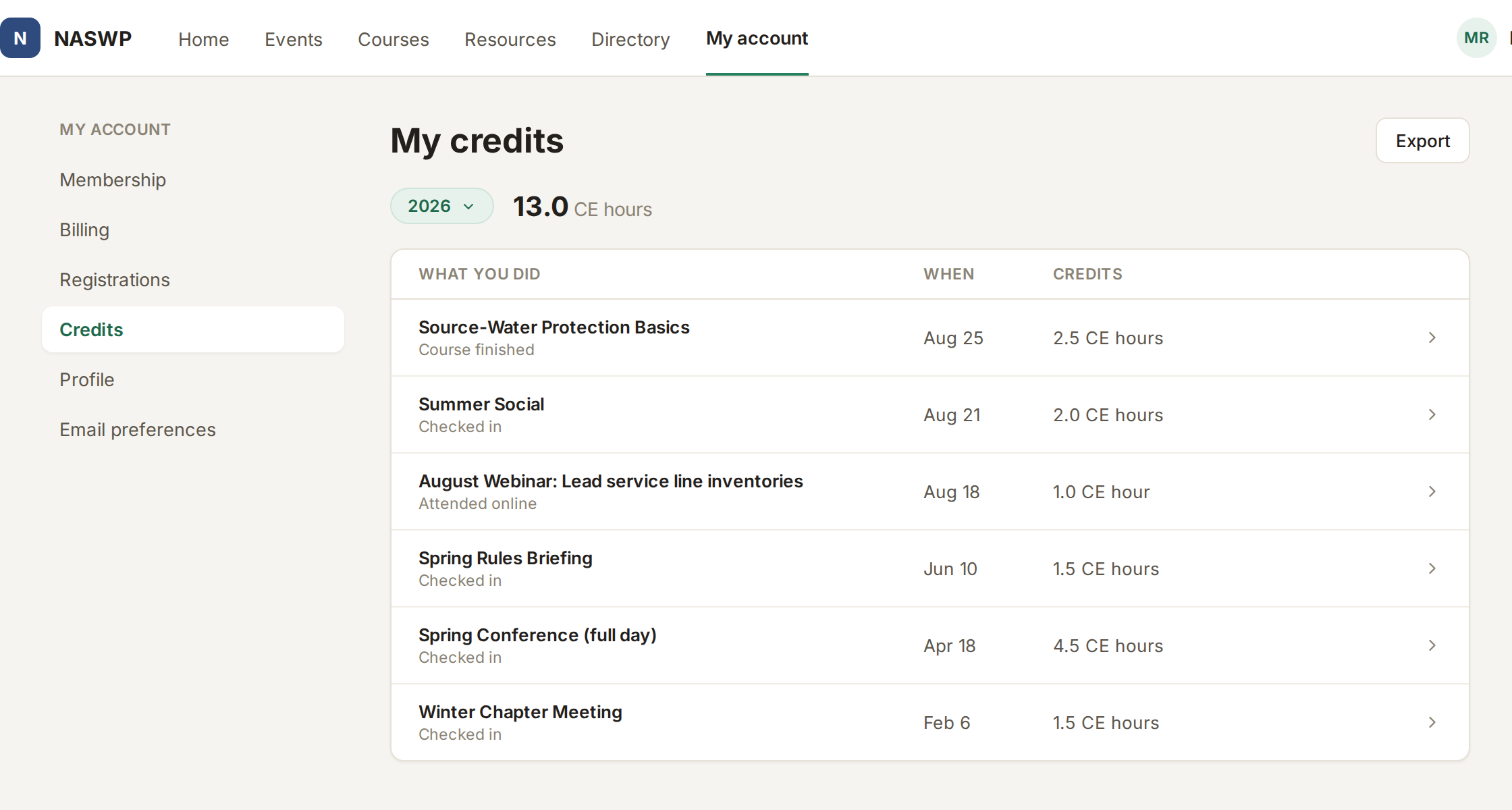The height and width of the screenshot is (810, 1512).
Task: Export the credits list
Action: tap(1423, 140)
